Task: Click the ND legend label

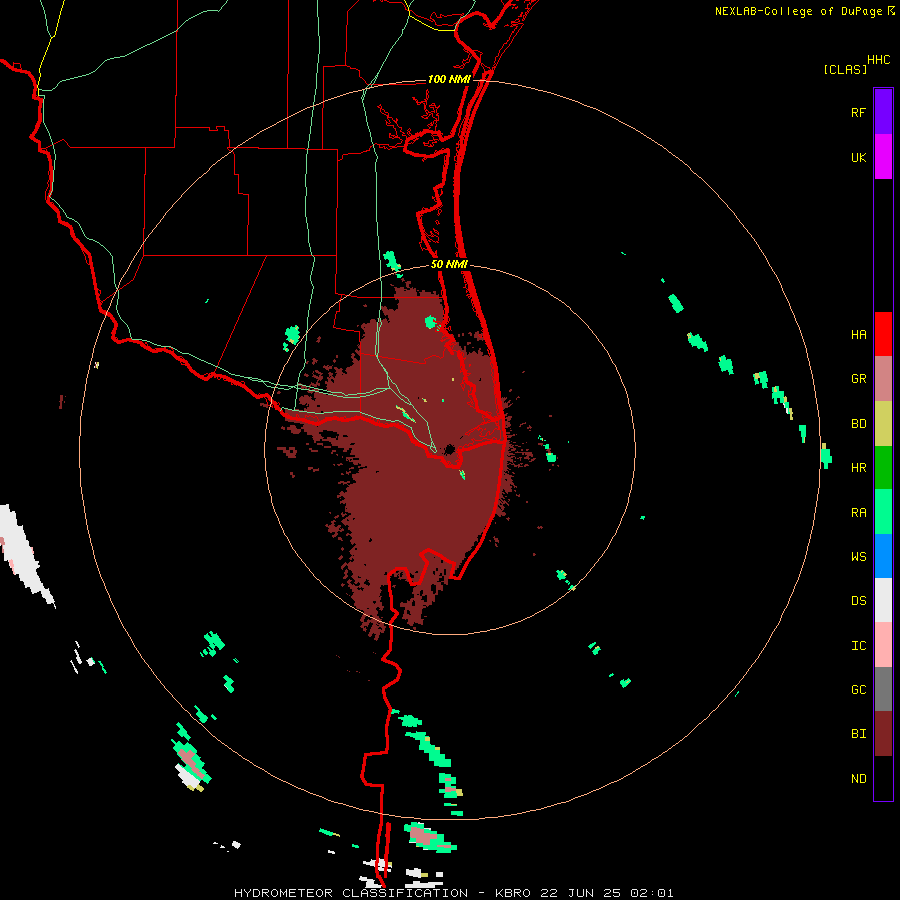Action: coord(858,779)
